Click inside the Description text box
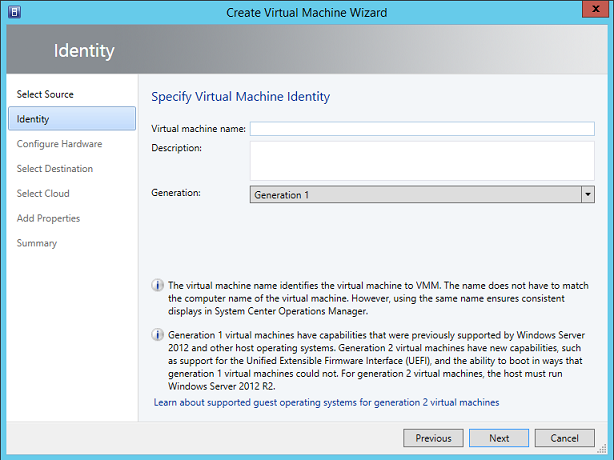Screen dimensions: 614x460 pyautogui.click(x=422, y=161)
